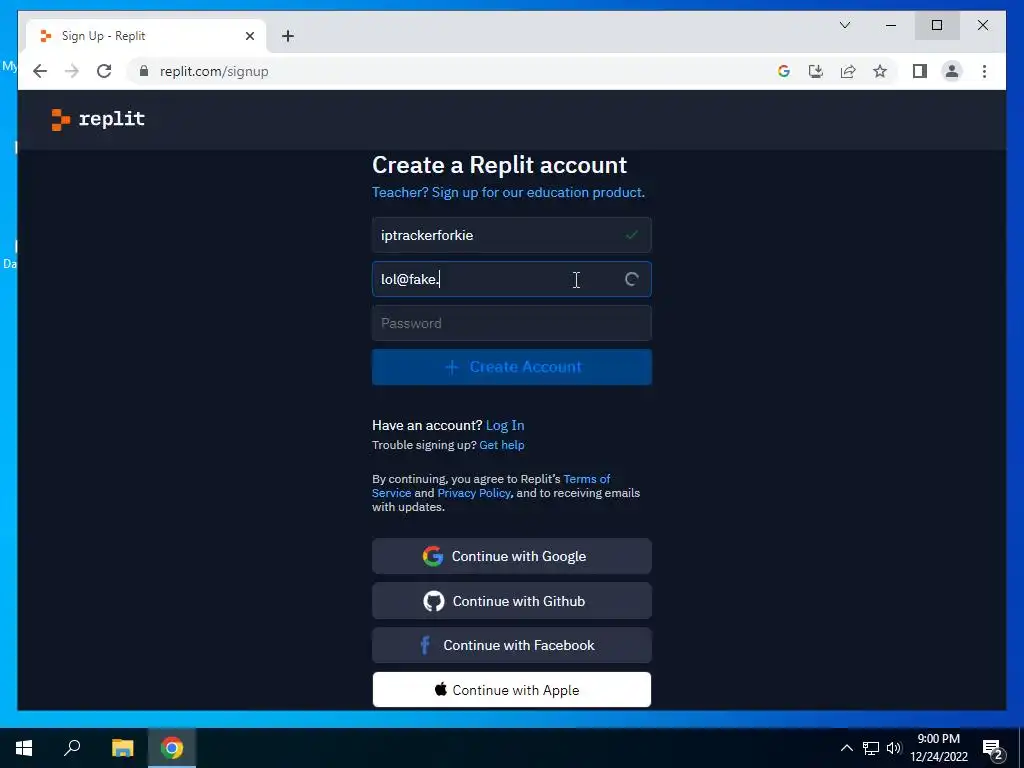
Task: Launch File Explorer from taskbar
Action: coord(122,748)
